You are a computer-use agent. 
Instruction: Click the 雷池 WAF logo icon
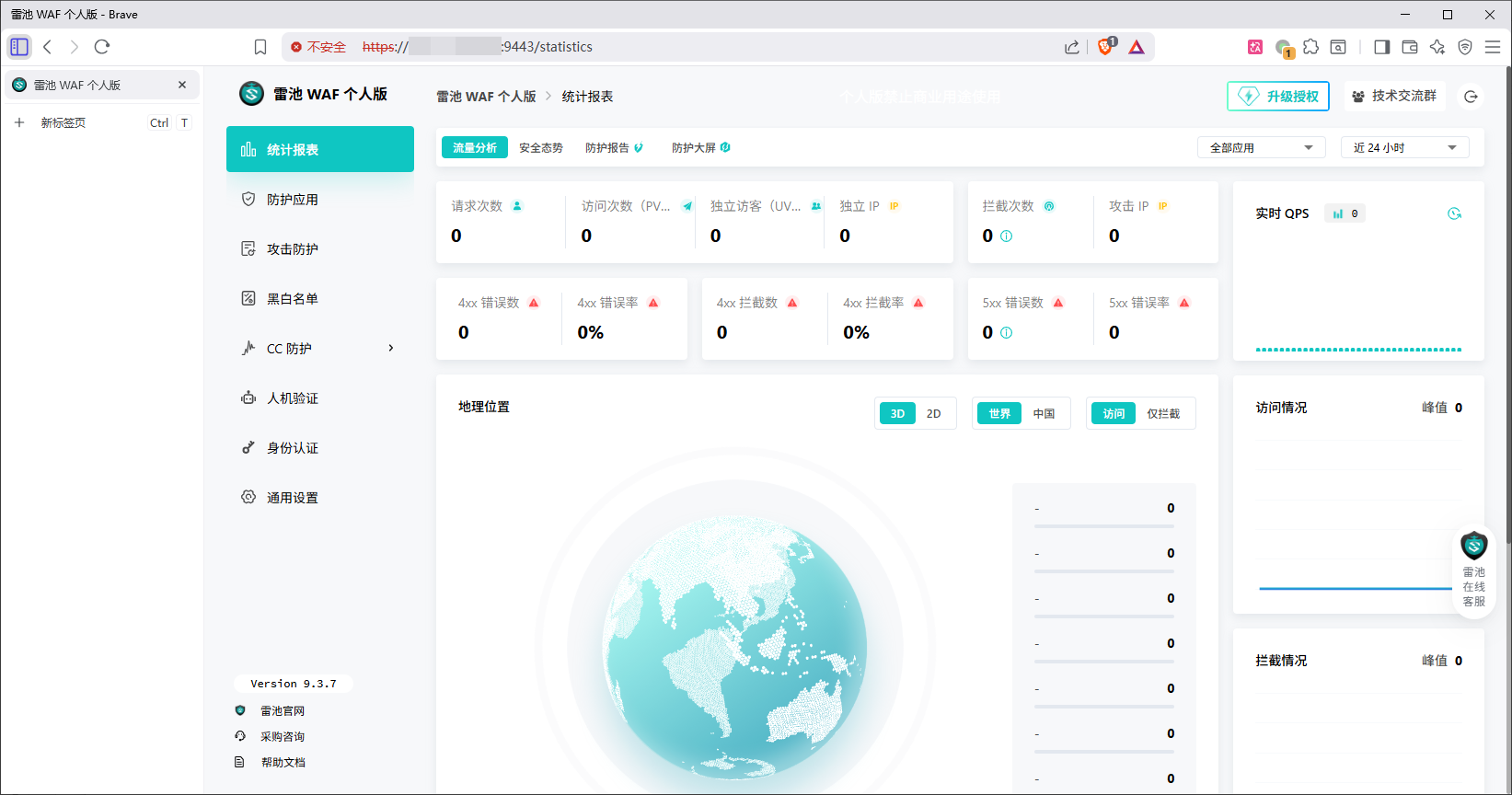point(251,94)
